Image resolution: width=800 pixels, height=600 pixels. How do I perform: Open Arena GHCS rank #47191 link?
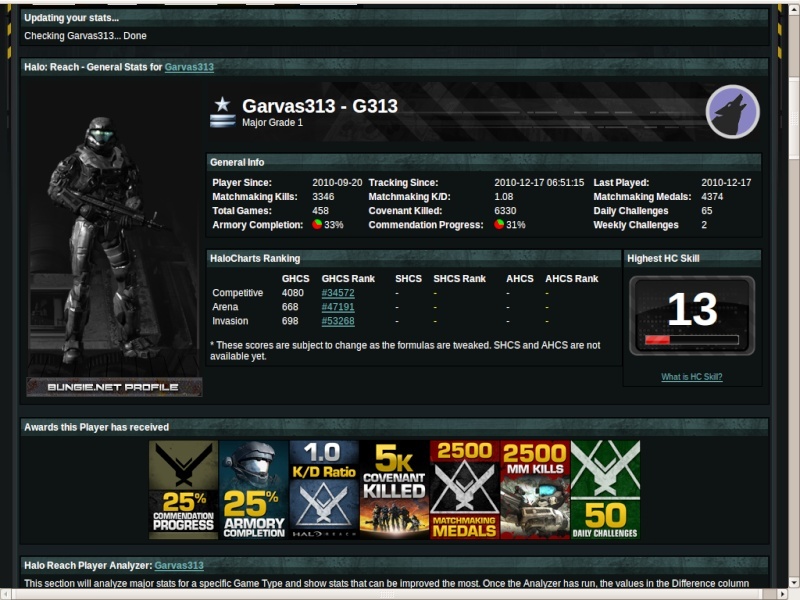point(338,307)
